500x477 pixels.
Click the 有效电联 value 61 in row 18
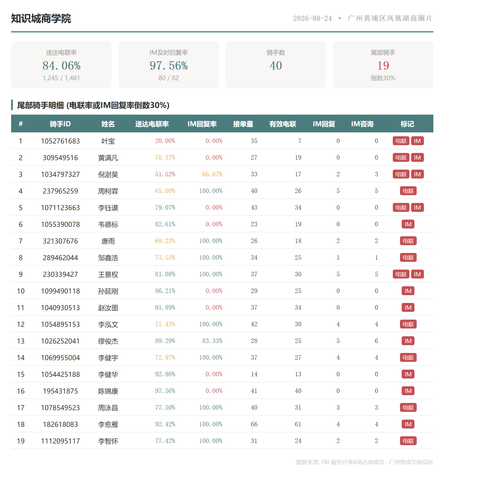coord(298,424)
